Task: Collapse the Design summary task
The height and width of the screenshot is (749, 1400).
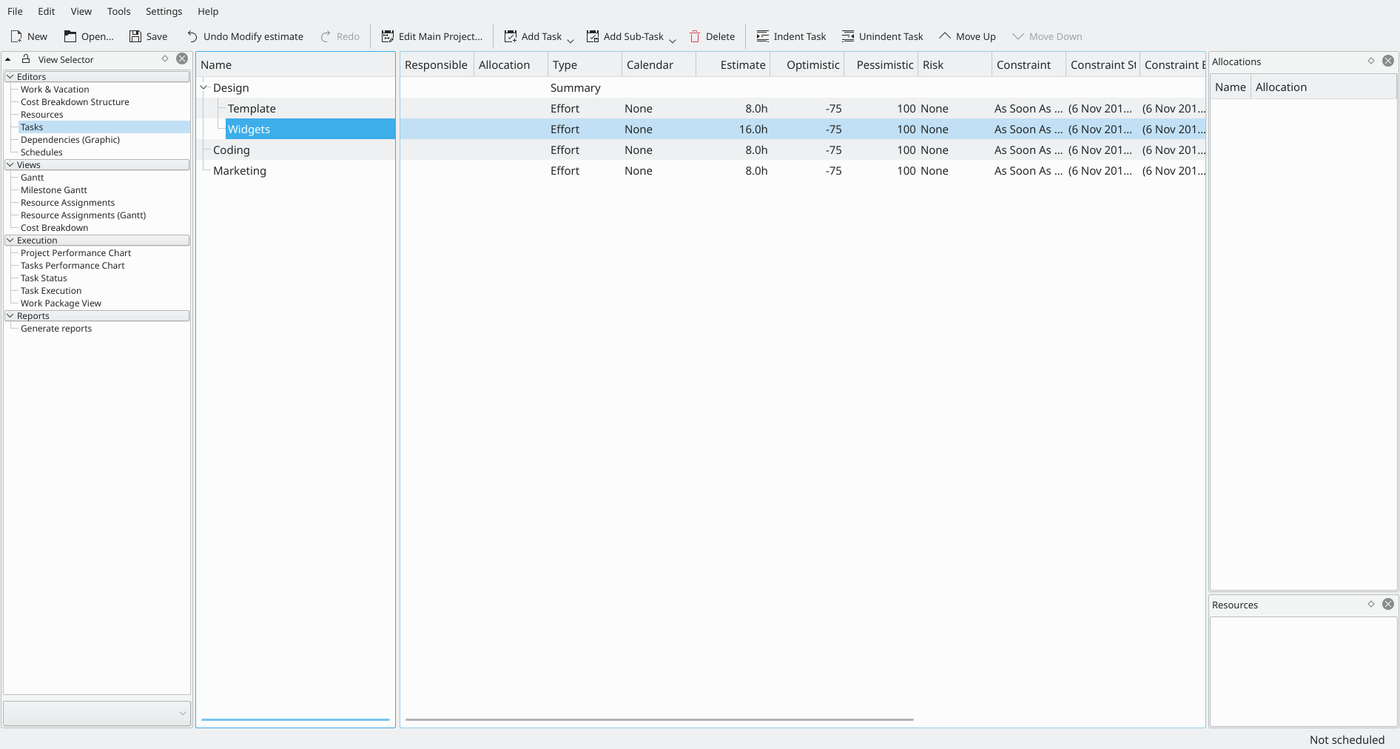Action: pyautogui.click(x=203, y=87)
